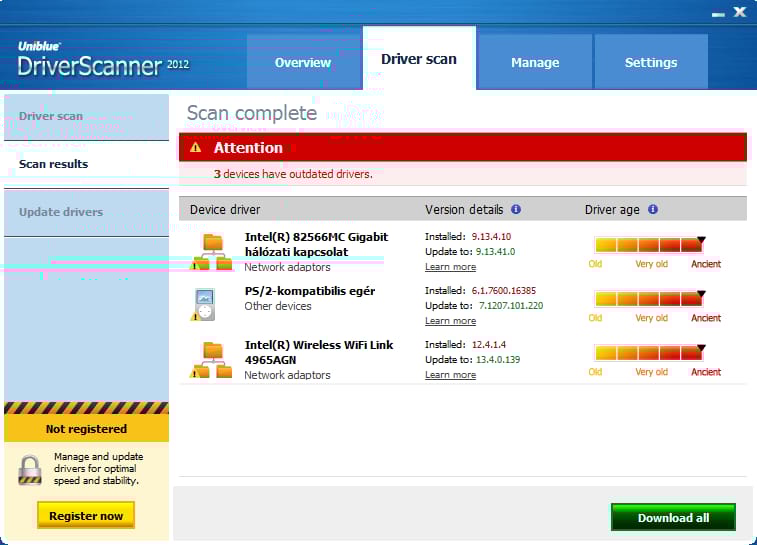Click the Download all button
Screen dimensions: 757x545
tap(673, 517)
